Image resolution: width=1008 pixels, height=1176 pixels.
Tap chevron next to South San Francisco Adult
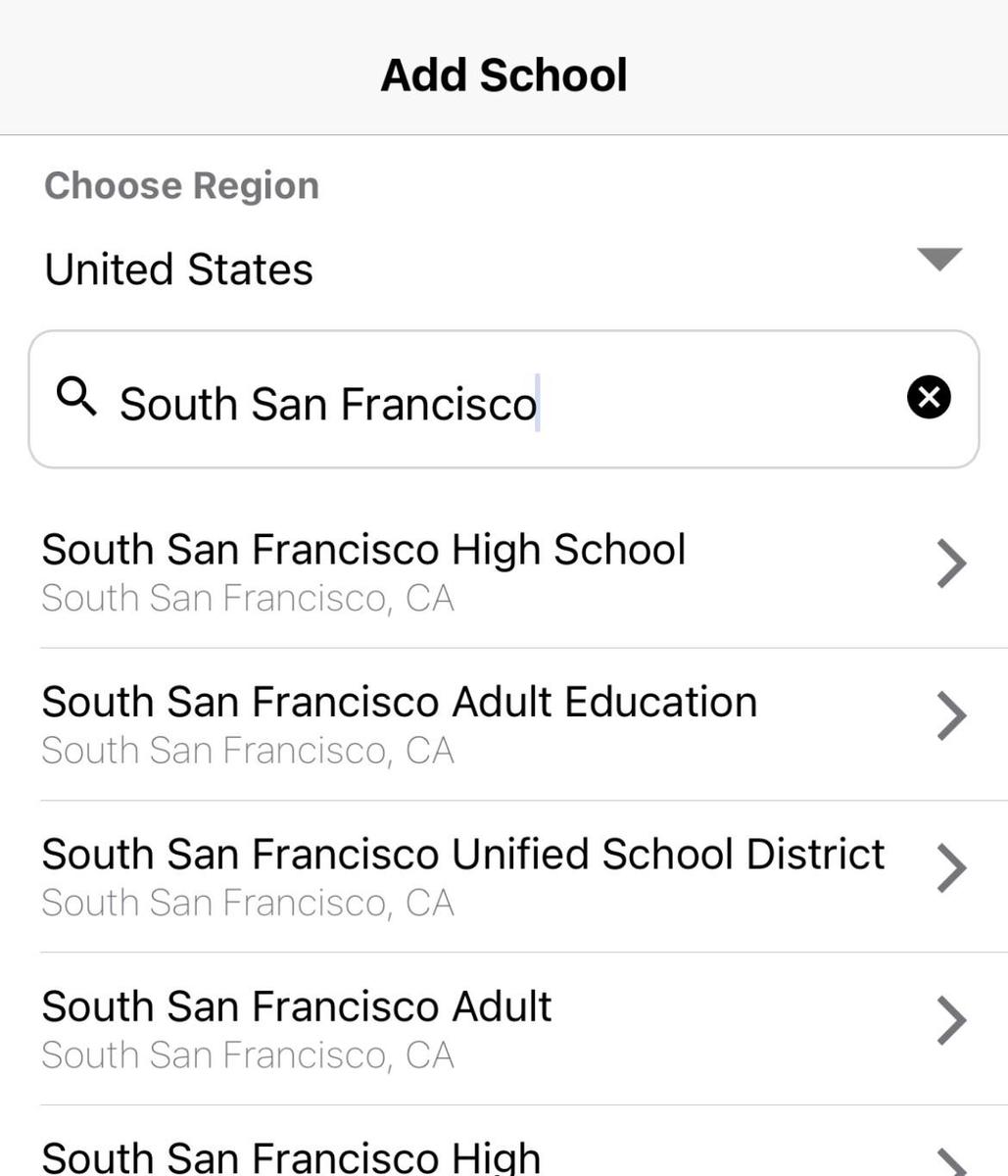(x=951, y=1020)
